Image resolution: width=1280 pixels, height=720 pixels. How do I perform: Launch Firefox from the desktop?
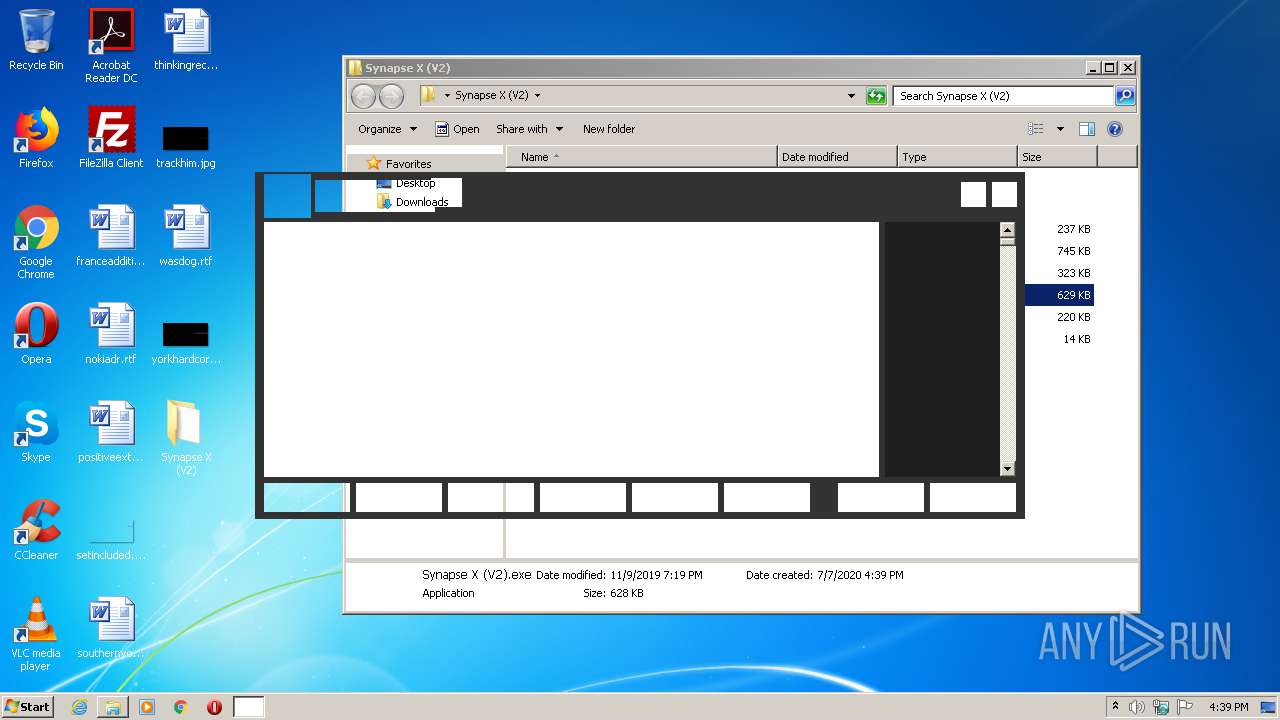click(36, 138)
